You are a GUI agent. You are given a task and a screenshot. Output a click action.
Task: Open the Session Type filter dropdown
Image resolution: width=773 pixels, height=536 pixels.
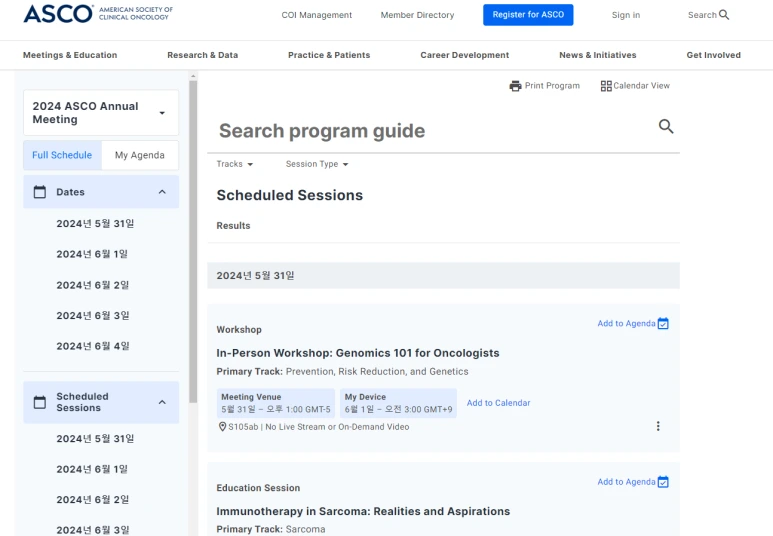[x=317, y=164]
